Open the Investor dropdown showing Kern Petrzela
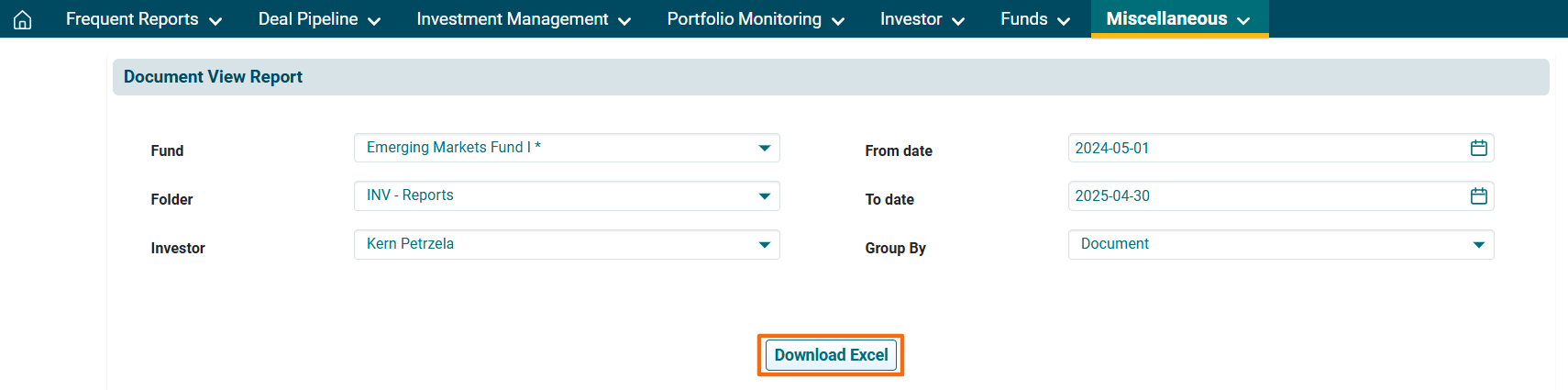The image size is (1568, 390). coord(550,244)
